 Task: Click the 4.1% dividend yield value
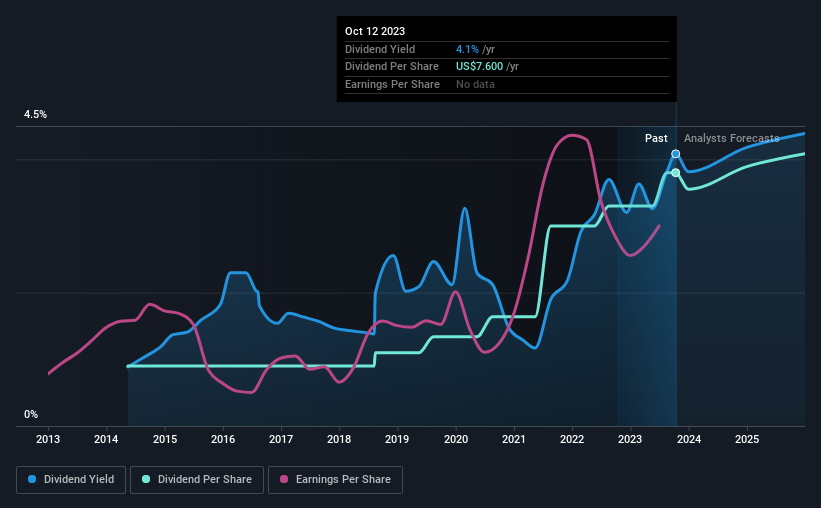coord(467,49)
